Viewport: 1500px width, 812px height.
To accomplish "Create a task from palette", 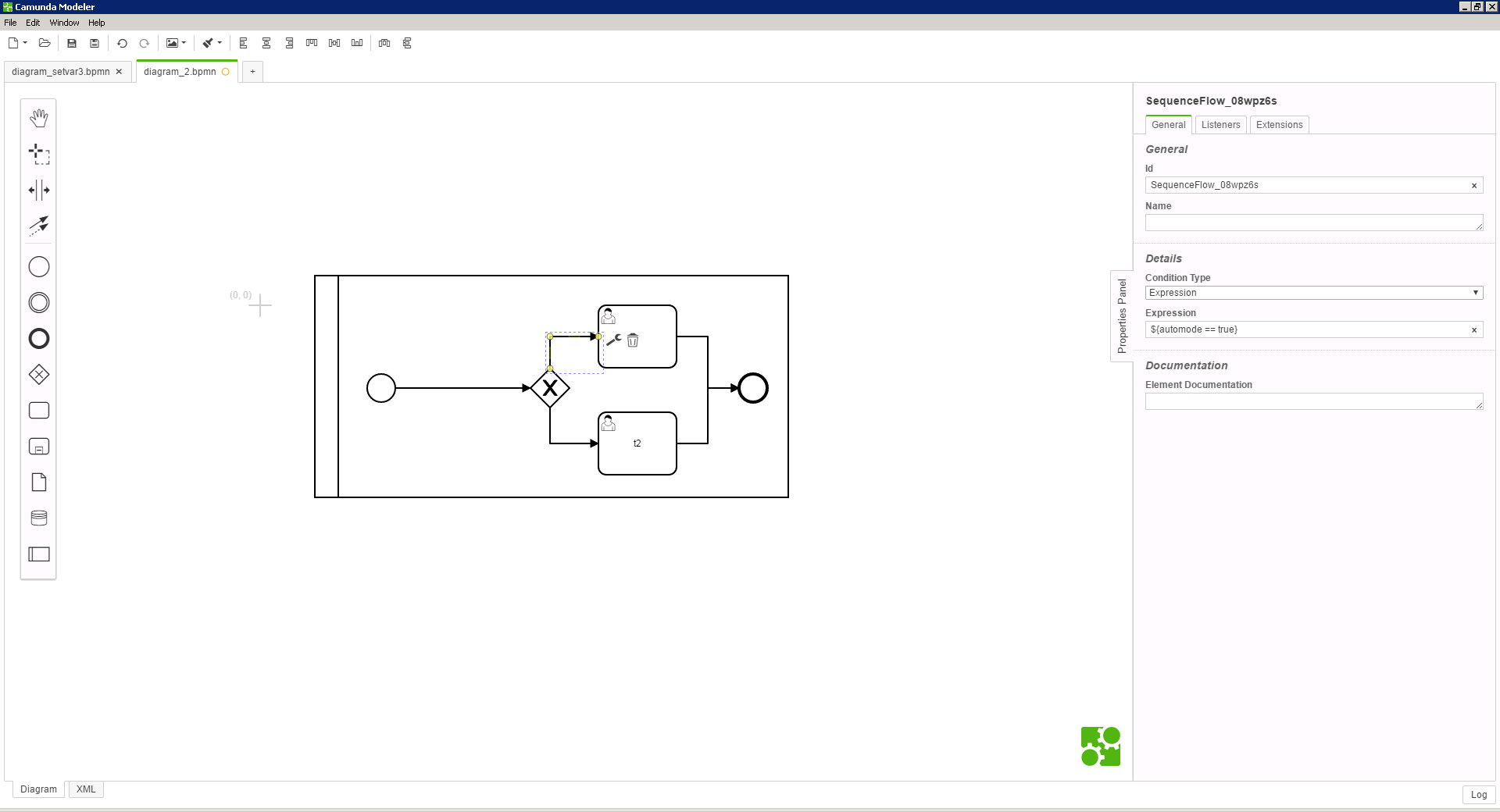I will [39, 411].
